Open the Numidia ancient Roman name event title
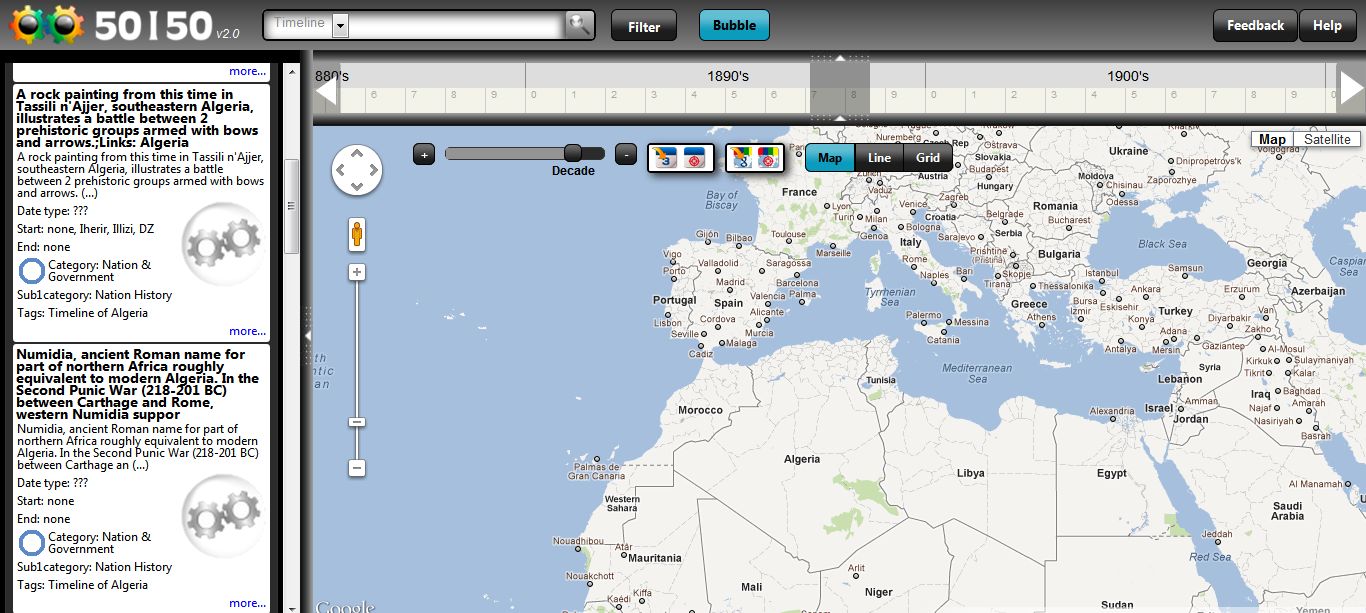The image size is (1366, 613). click(137, 384)
